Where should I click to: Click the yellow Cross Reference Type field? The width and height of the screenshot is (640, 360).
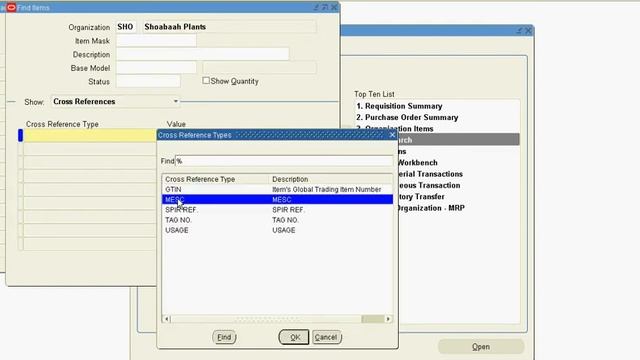(90, 136)
